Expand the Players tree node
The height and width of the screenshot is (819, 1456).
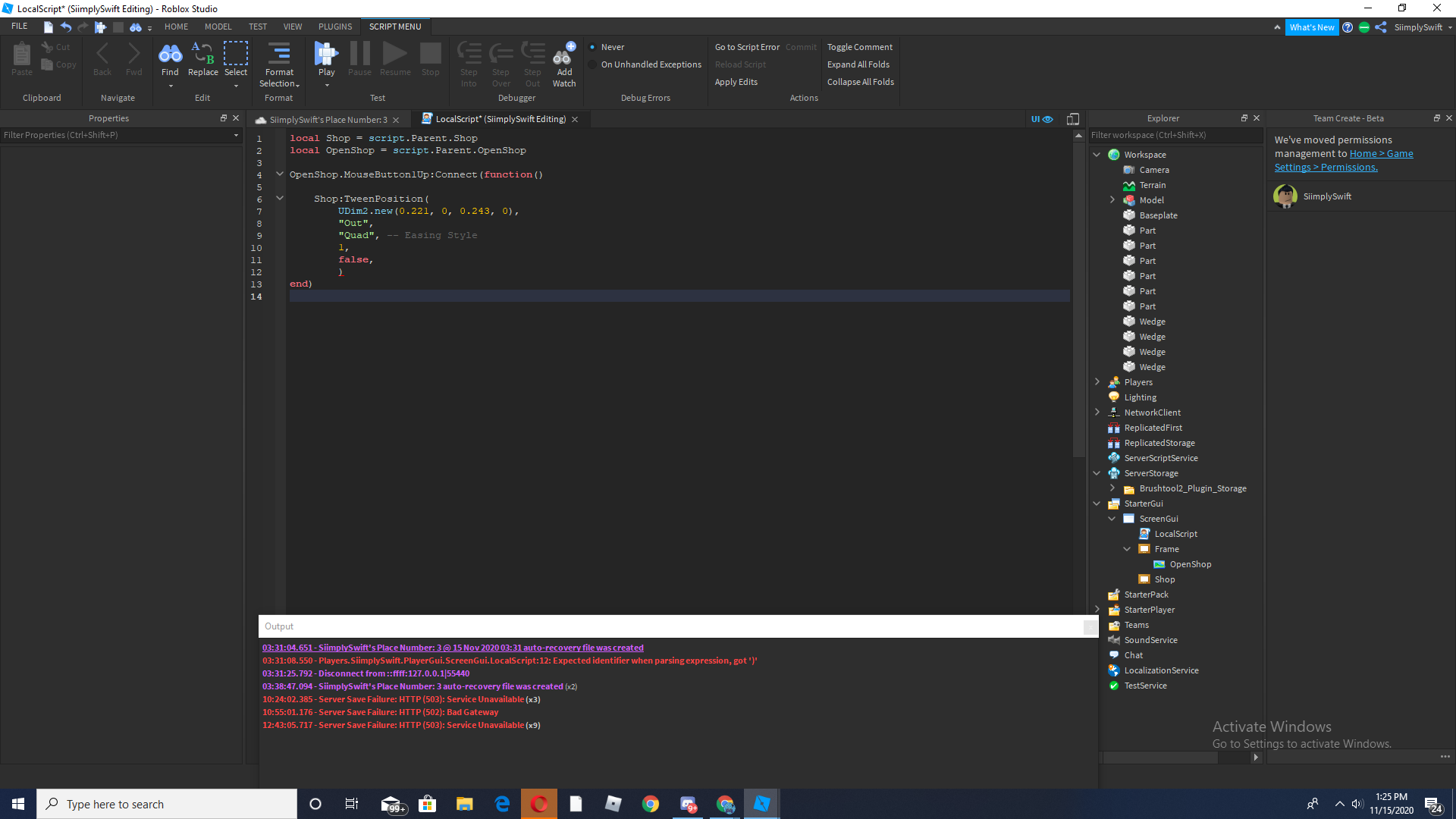click(x=1097, y=382)
